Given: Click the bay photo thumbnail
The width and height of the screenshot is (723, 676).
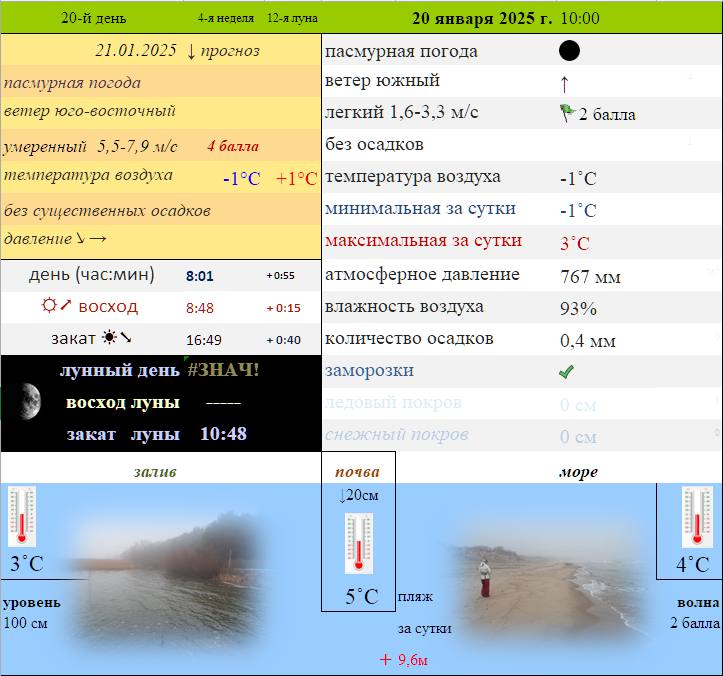Looking at the screenshot, I should (170, 582).
